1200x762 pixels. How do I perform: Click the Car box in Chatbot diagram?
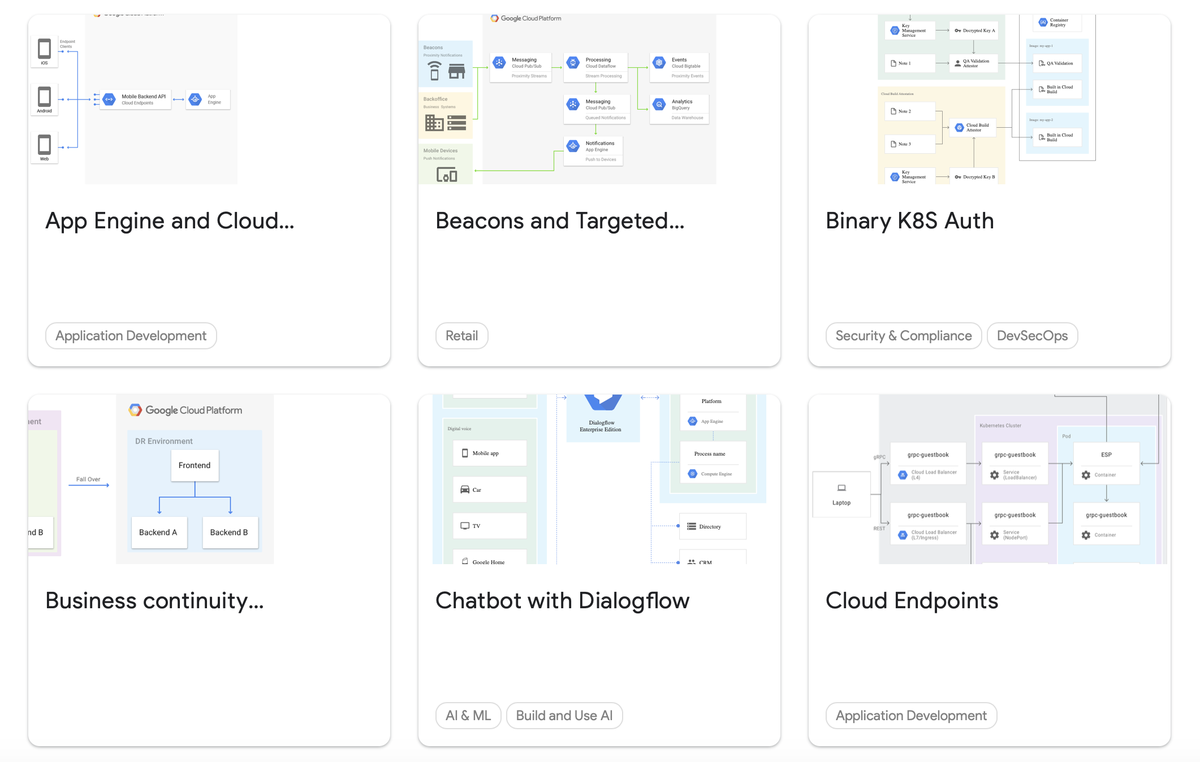489,489
